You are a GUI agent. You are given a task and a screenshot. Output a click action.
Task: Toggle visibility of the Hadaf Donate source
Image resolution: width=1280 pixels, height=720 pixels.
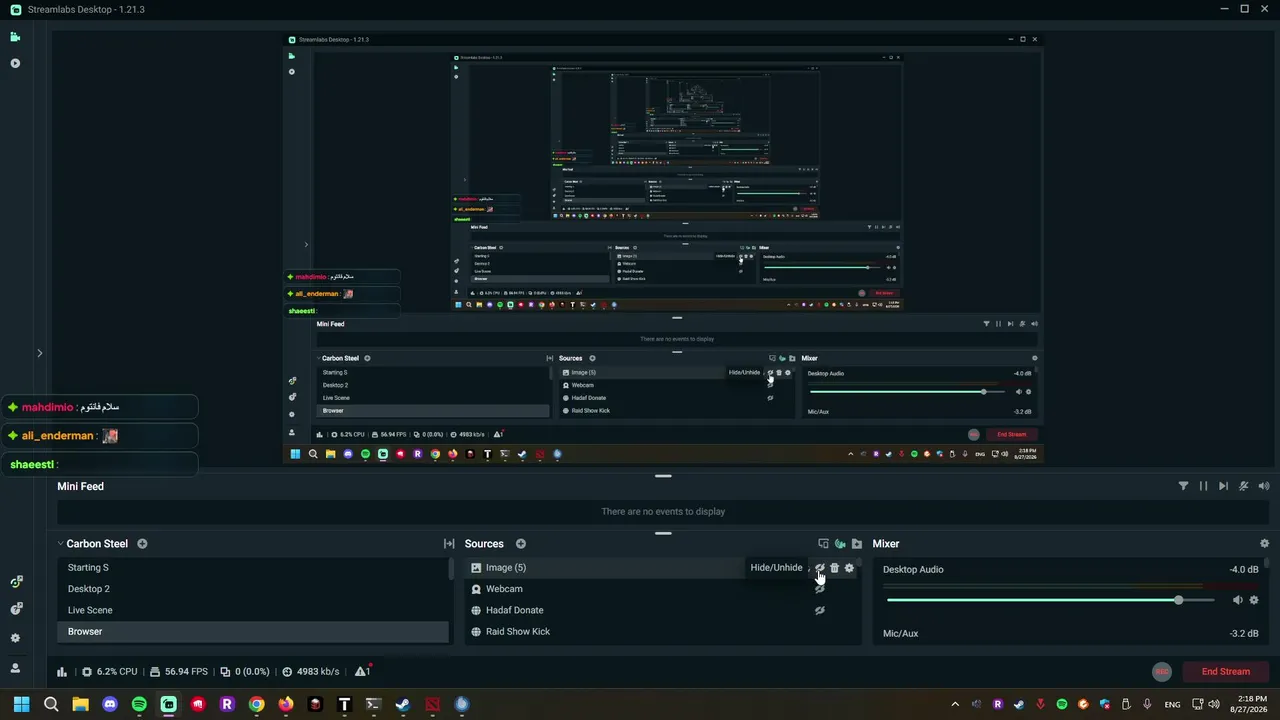[x=819, y=610]
